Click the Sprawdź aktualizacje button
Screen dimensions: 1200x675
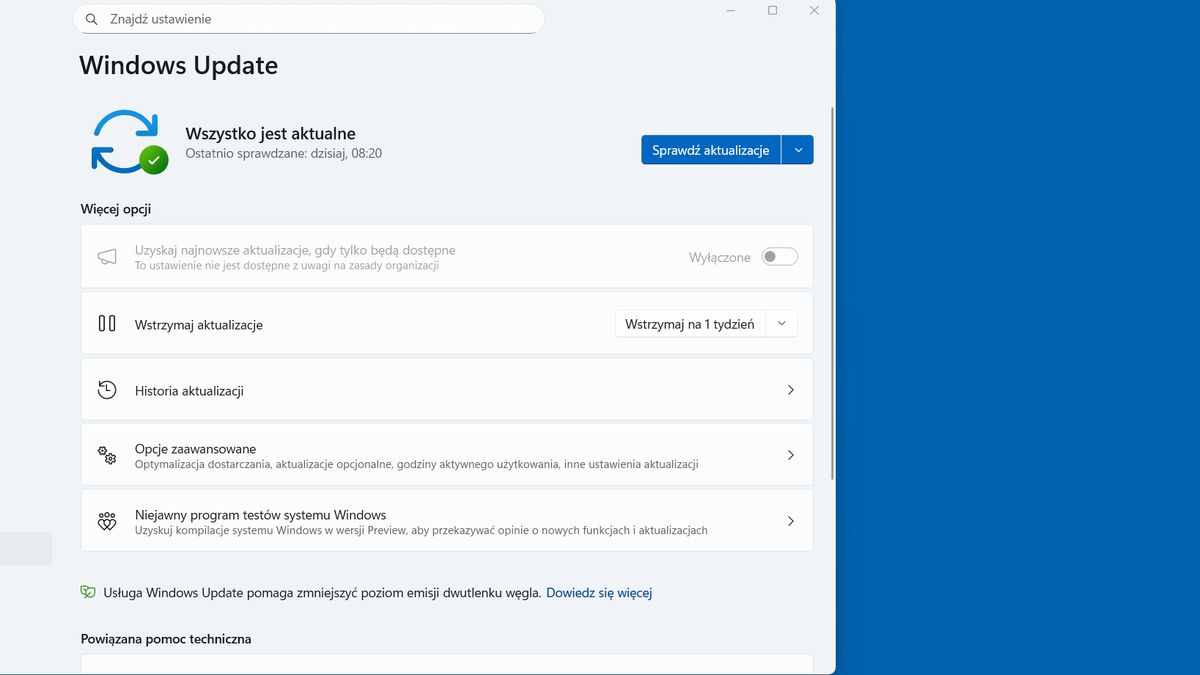(710, 150)
